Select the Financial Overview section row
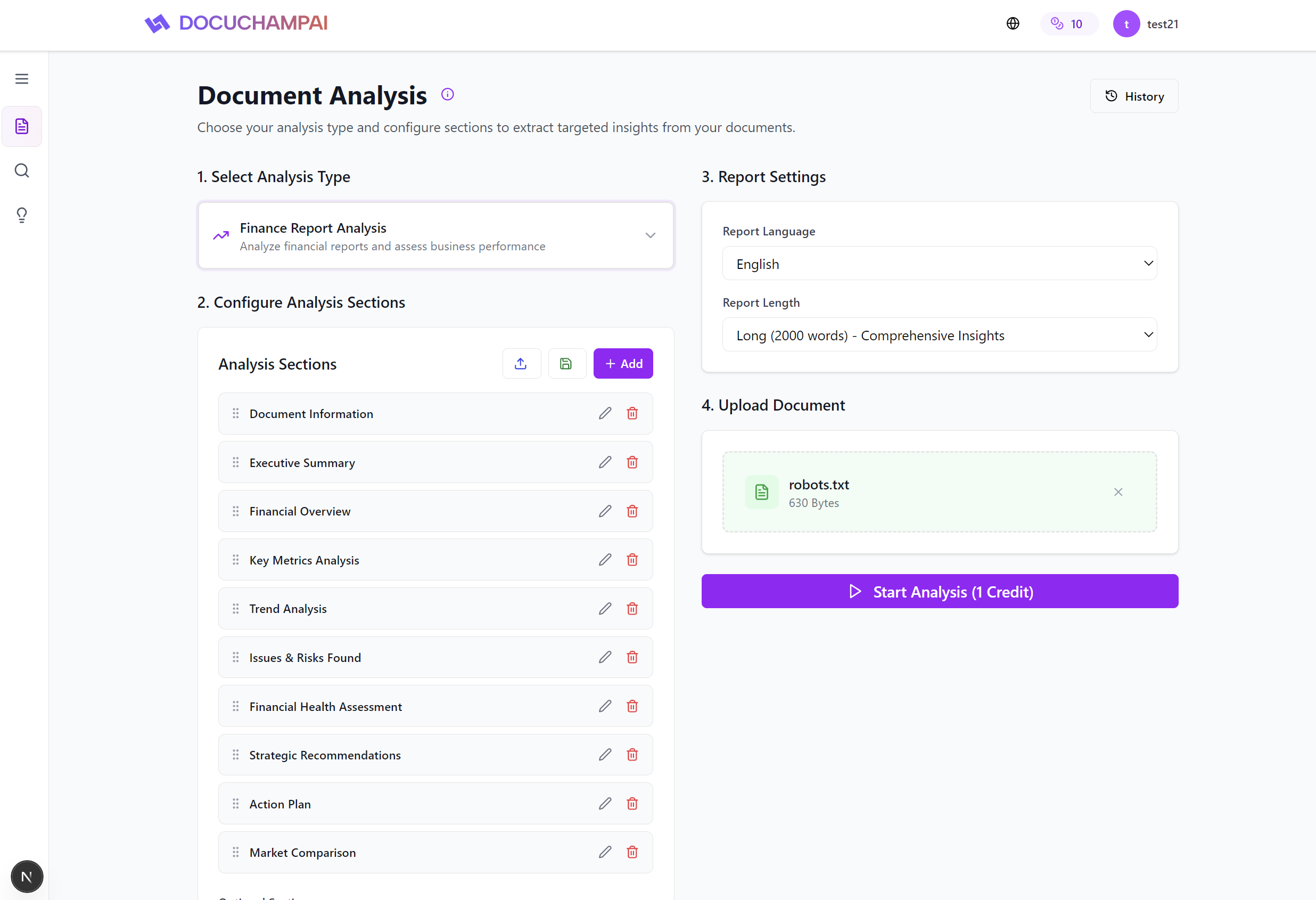Screen dimensions: 1316x900 [x=435, y=511]
